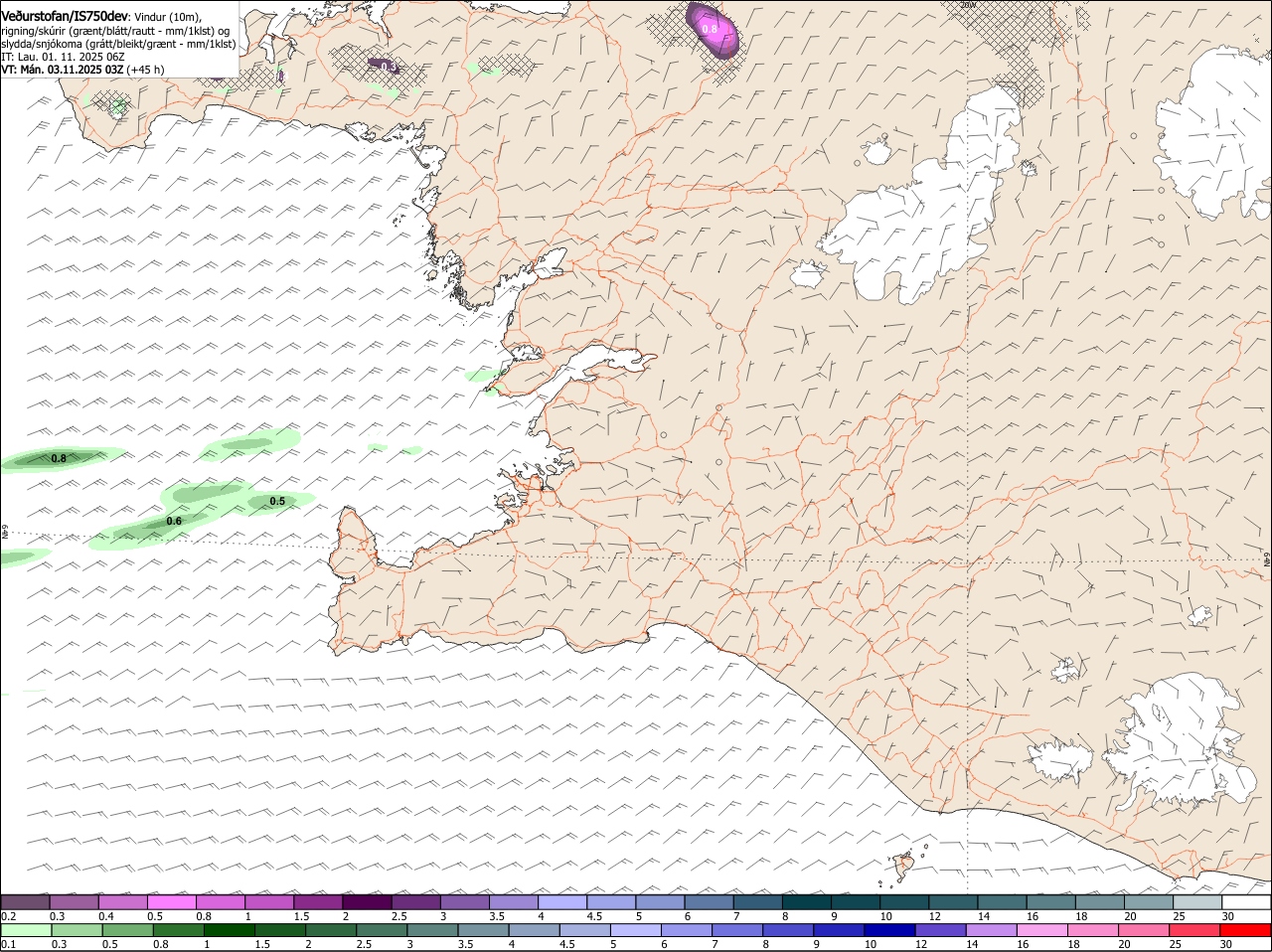This screenshot has width=1272, height=952.
Task: Select the bright pink swatch in the purple snow legend
Action: pyautogui.click(x=171, y=902)
